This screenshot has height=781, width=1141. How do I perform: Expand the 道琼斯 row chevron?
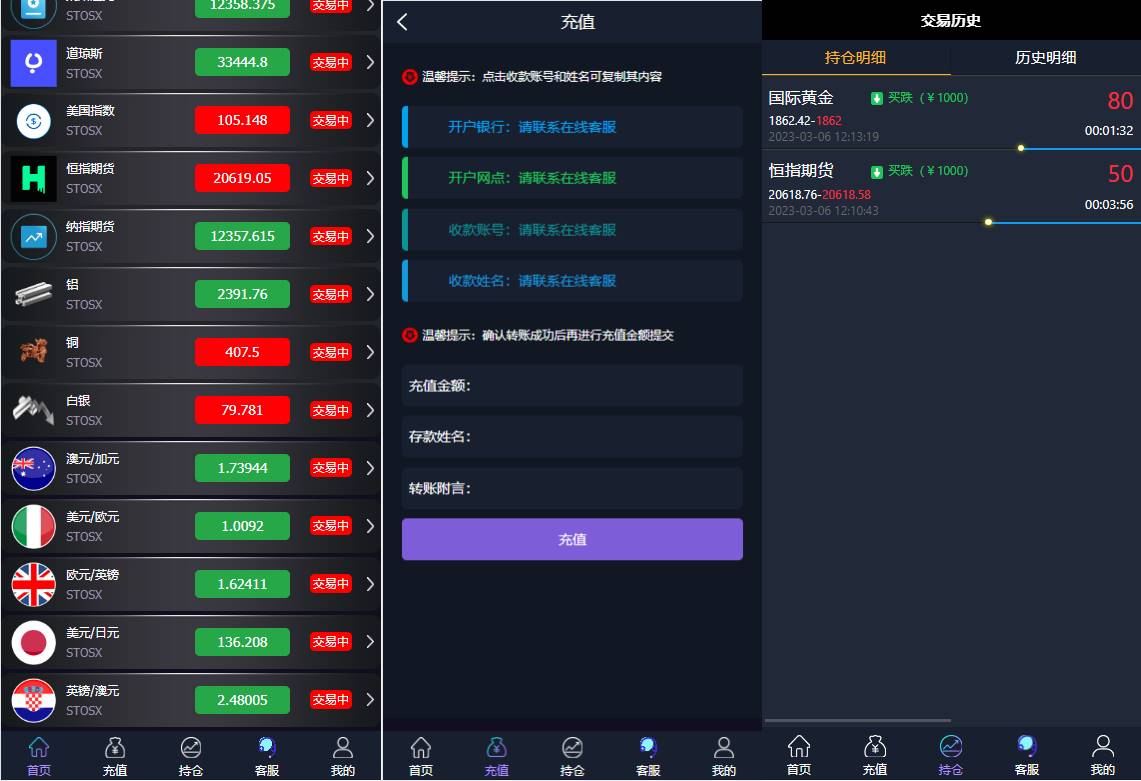pos(369,62)
